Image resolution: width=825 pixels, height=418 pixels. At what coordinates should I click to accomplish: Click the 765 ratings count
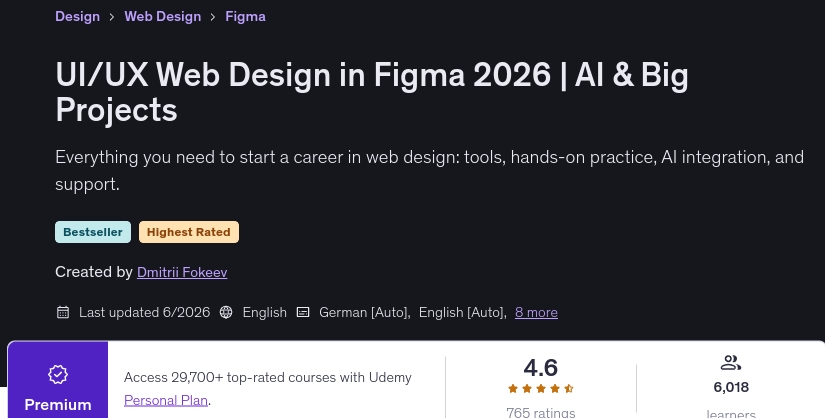coord(540,412)
